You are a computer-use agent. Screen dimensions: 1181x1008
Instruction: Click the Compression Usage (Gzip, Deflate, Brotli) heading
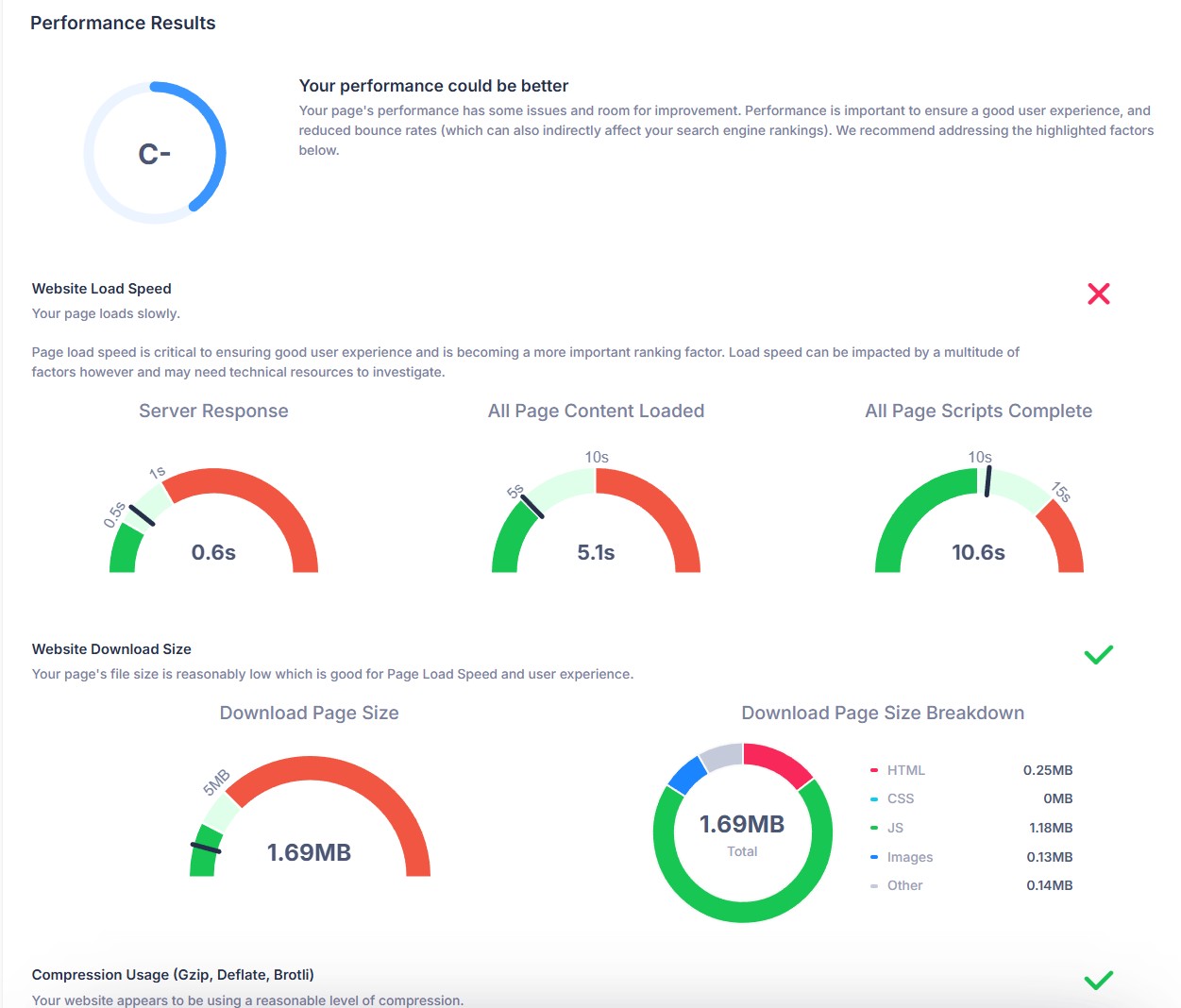173,975
